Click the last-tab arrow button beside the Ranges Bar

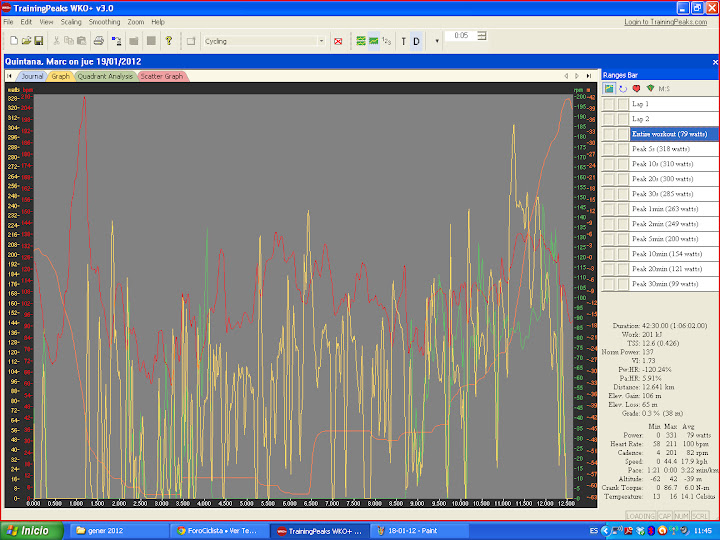(x=589, y=76)
